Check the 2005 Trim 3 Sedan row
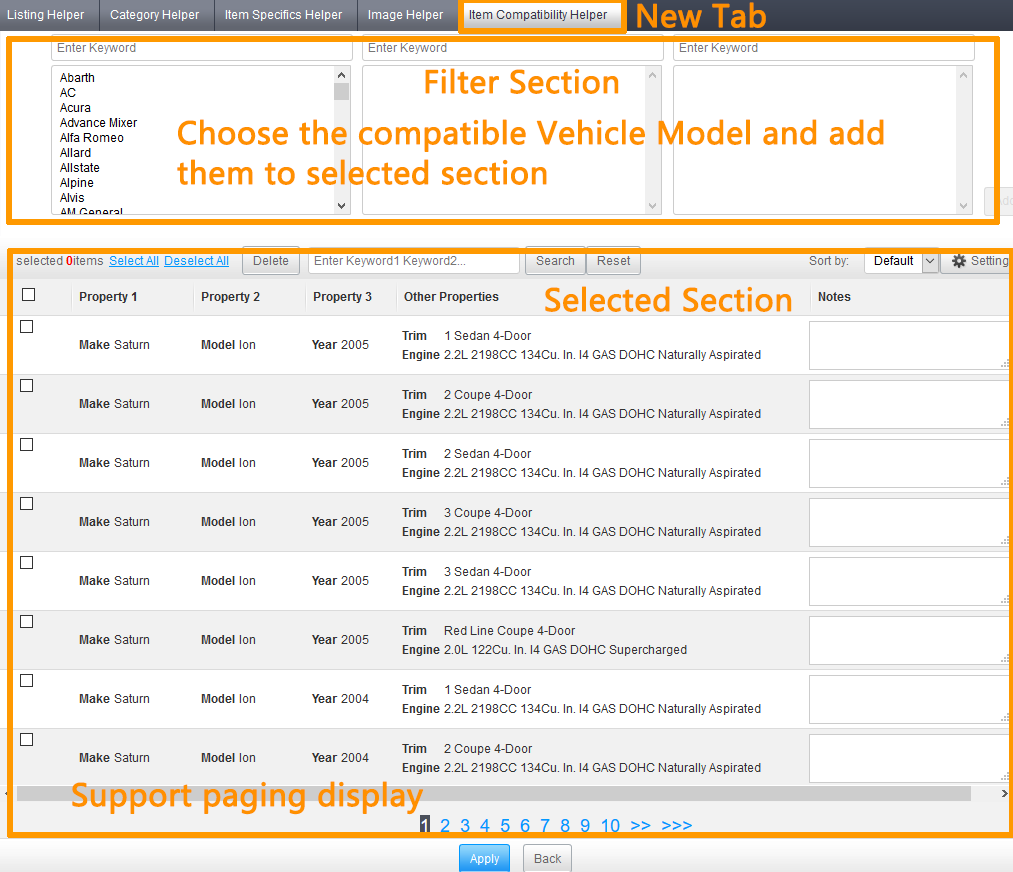 26,563
